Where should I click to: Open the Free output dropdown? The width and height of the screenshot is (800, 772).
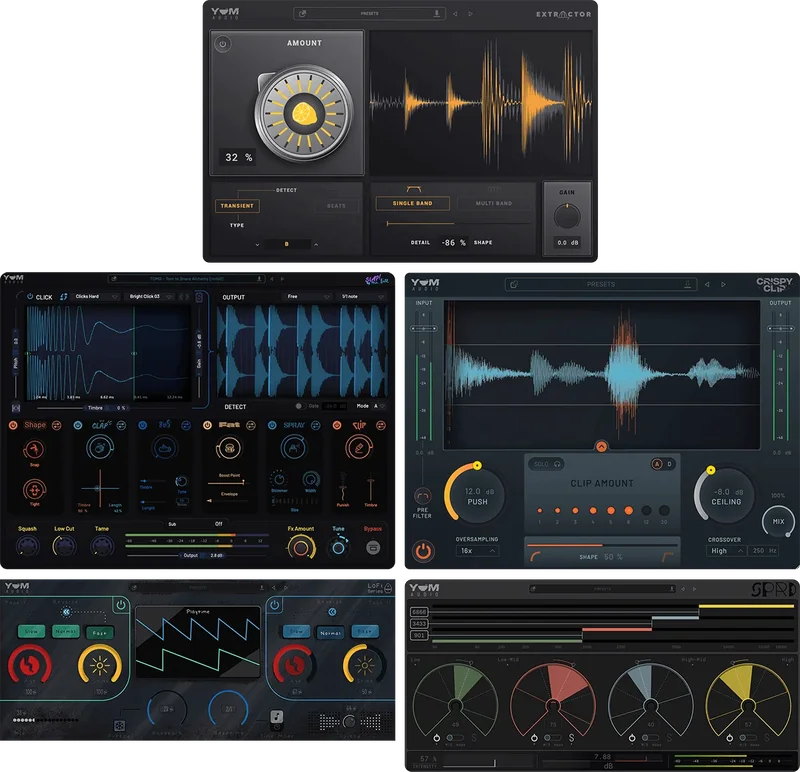click(308, 296)
